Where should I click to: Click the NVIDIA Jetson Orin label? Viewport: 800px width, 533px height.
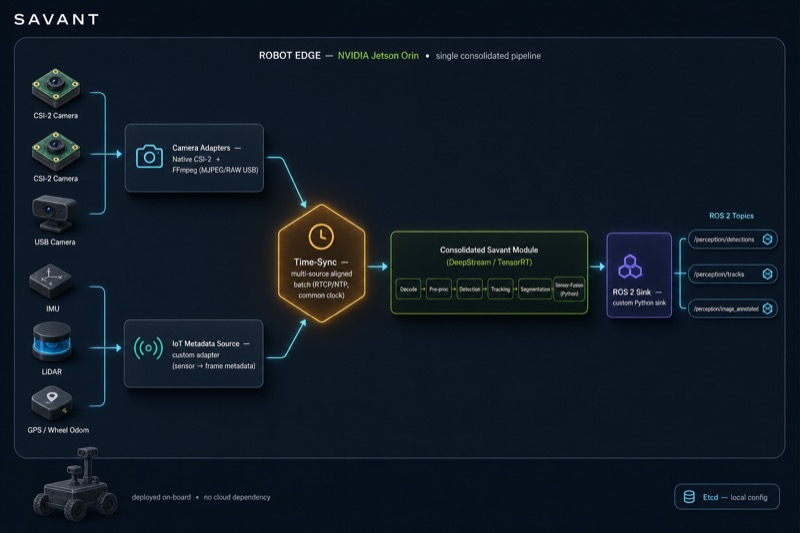(x=378, y=56)
